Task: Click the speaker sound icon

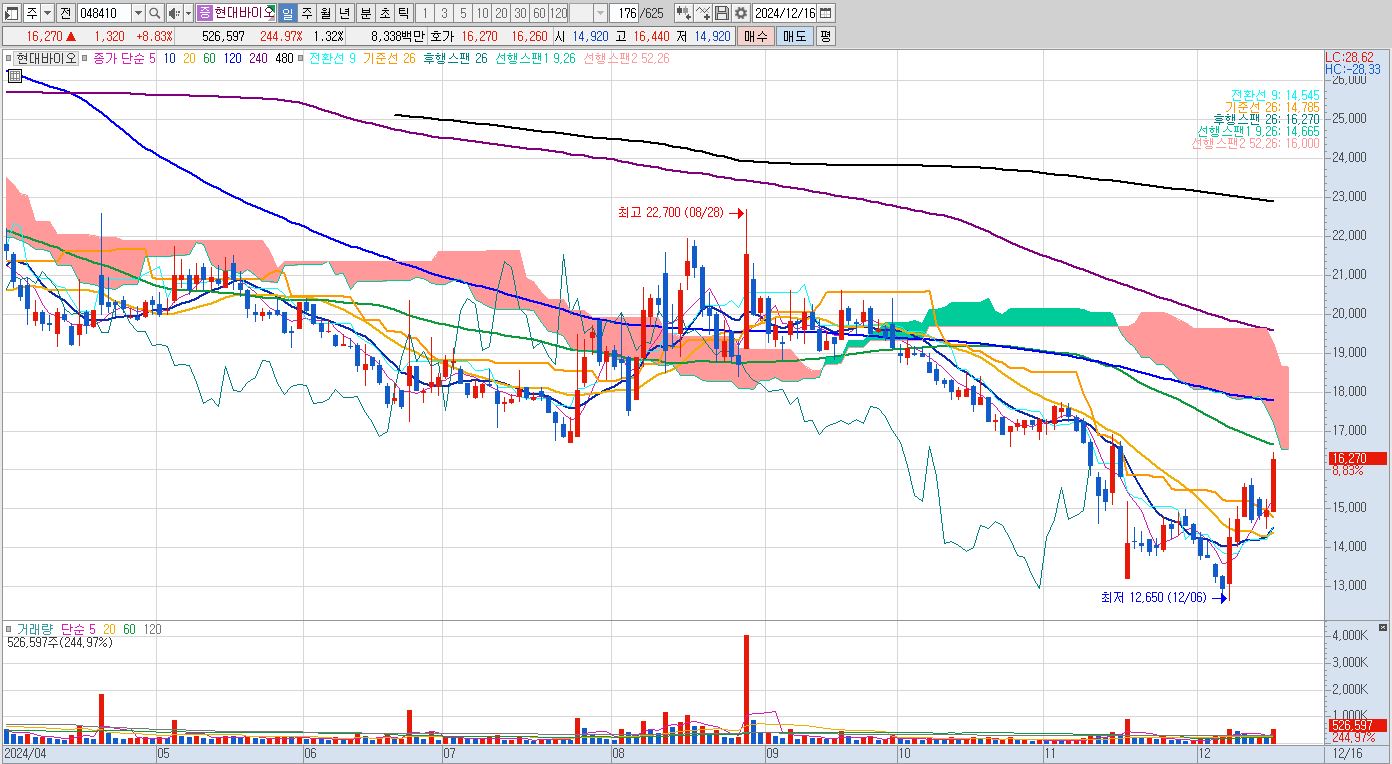Action: coord(174,13)
